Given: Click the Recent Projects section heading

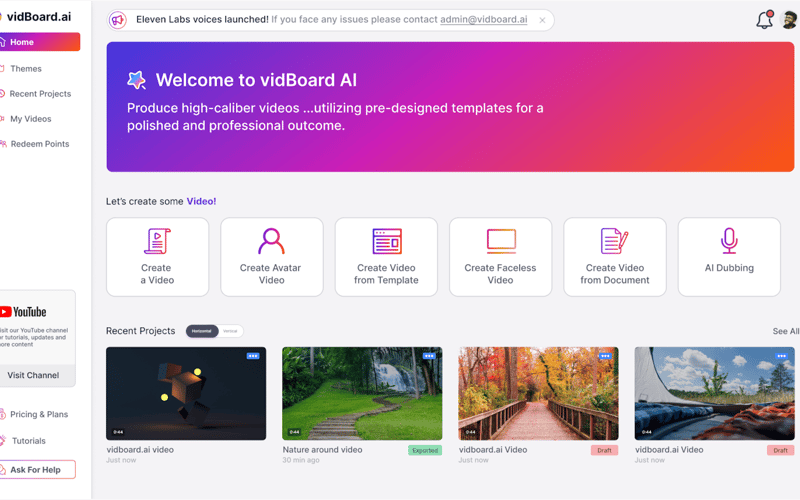Looking at the screenshot, I should tap(140, 331).
